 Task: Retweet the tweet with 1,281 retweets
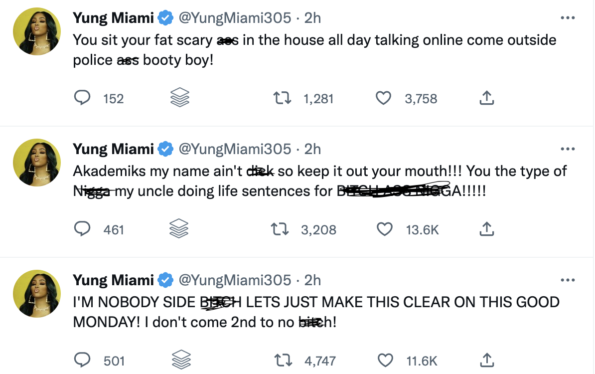[282, 98]
